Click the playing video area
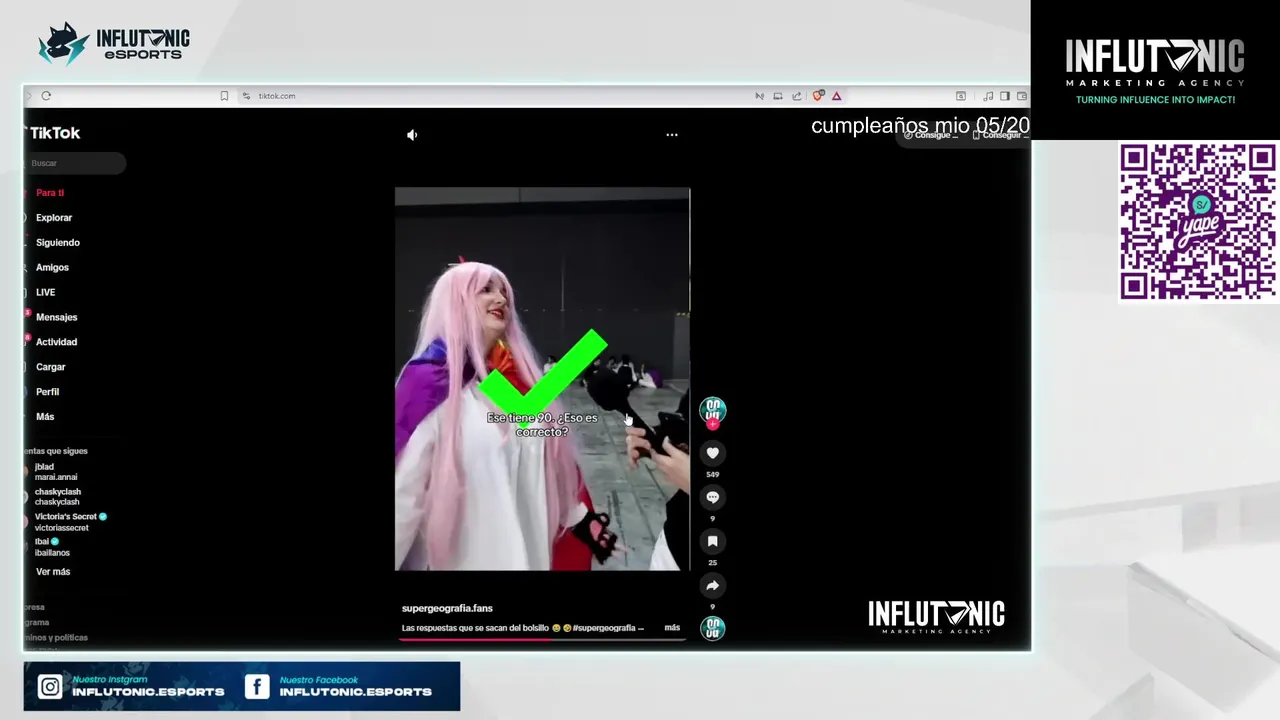This screenshot has width=1280, height=720. click(x=542, y=379)
